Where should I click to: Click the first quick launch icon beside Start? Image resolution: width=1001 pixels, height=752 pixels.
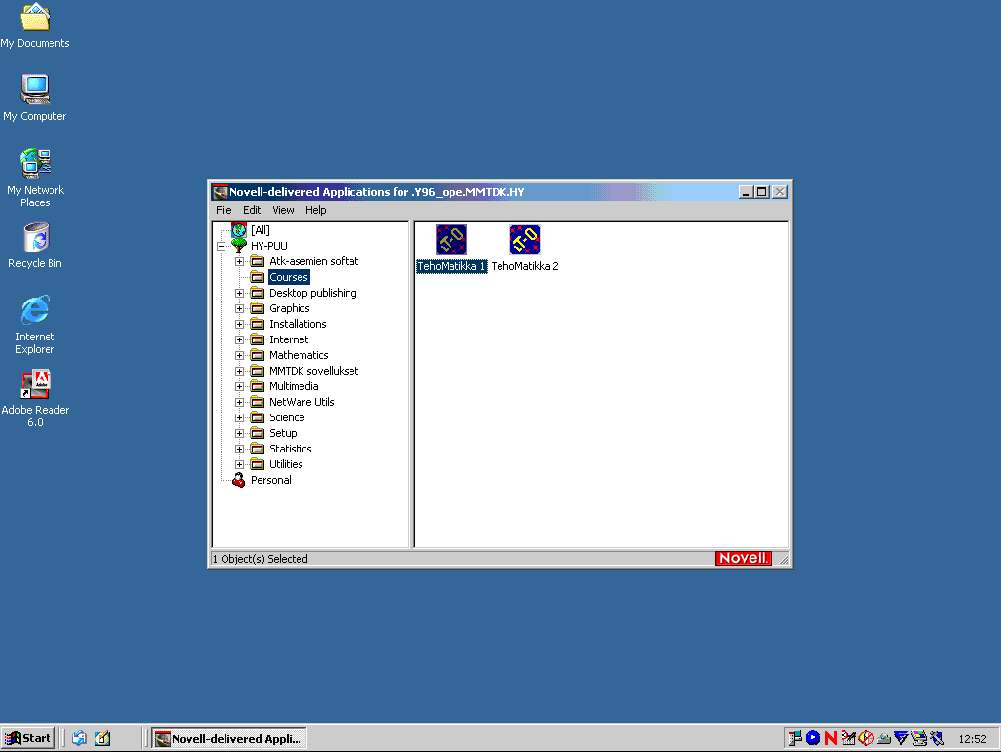pos(79,739)
